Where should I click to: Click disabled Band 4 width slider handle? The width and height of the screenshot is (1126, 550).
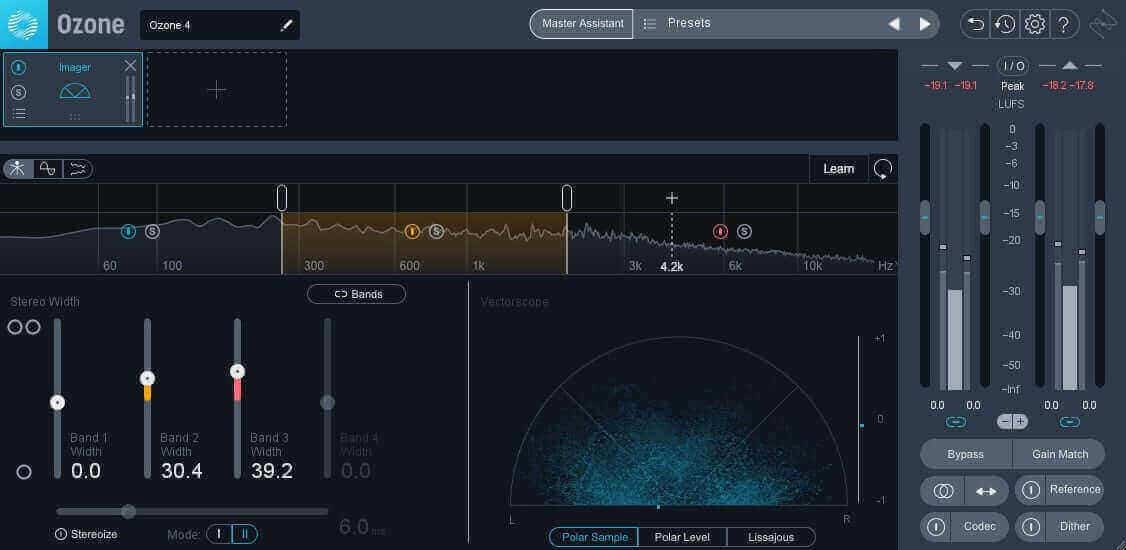327,403
